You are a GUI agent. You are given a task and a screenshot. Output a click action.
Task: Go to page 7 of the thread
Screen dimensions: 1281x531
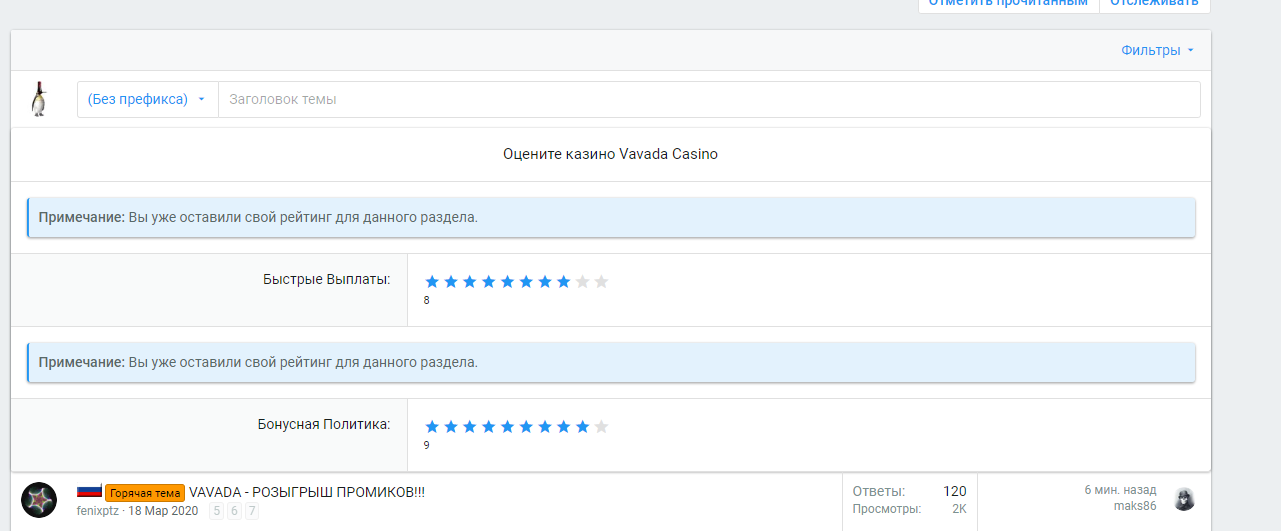click(x=252, y=511)
